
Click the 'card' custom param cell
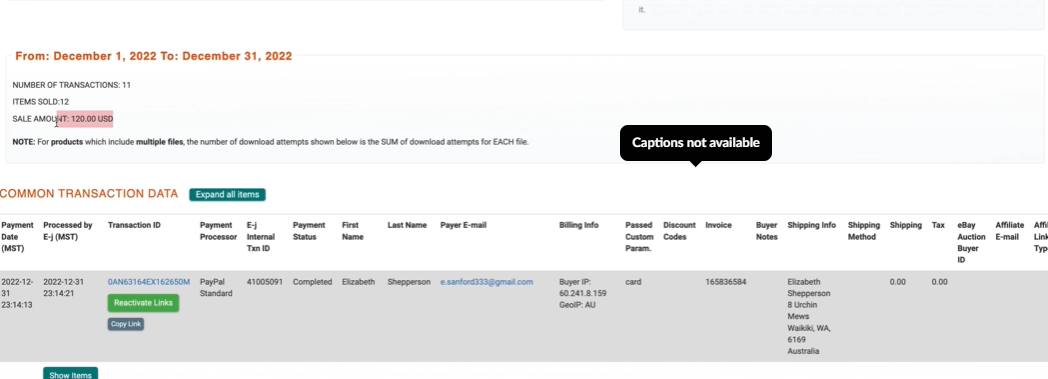coord(633,282)
